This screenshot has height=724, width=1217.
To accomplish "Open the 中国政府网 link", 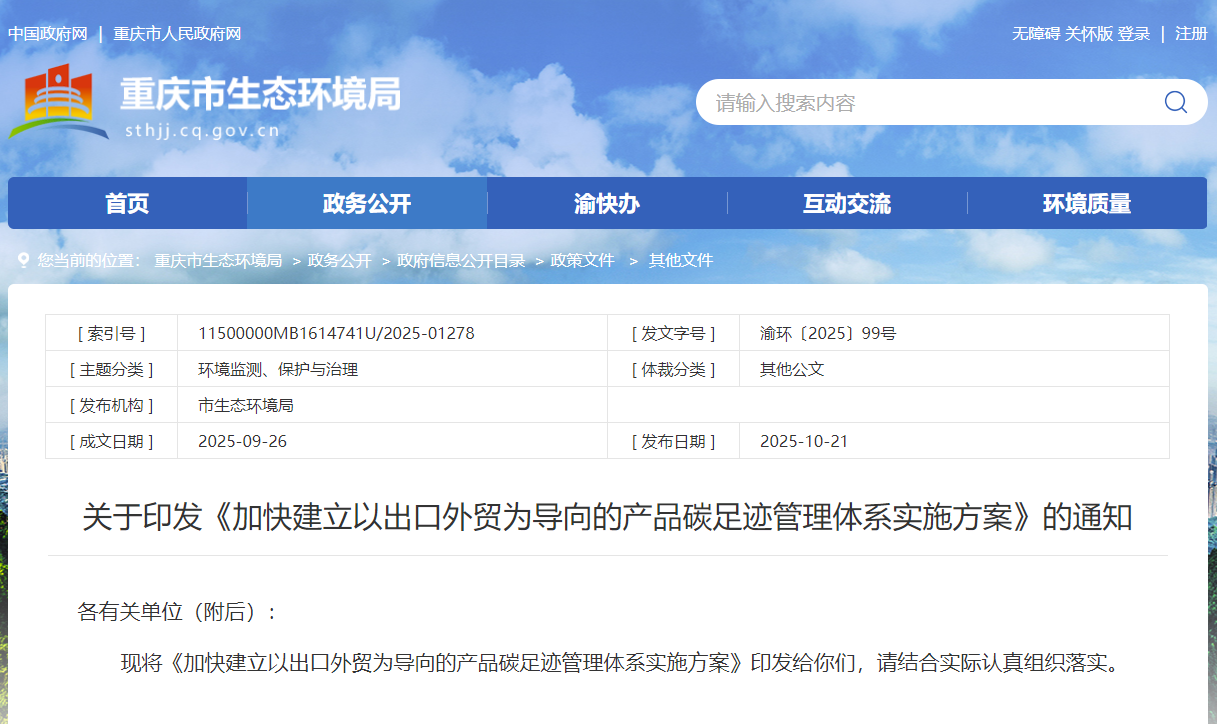I will 48,34.
